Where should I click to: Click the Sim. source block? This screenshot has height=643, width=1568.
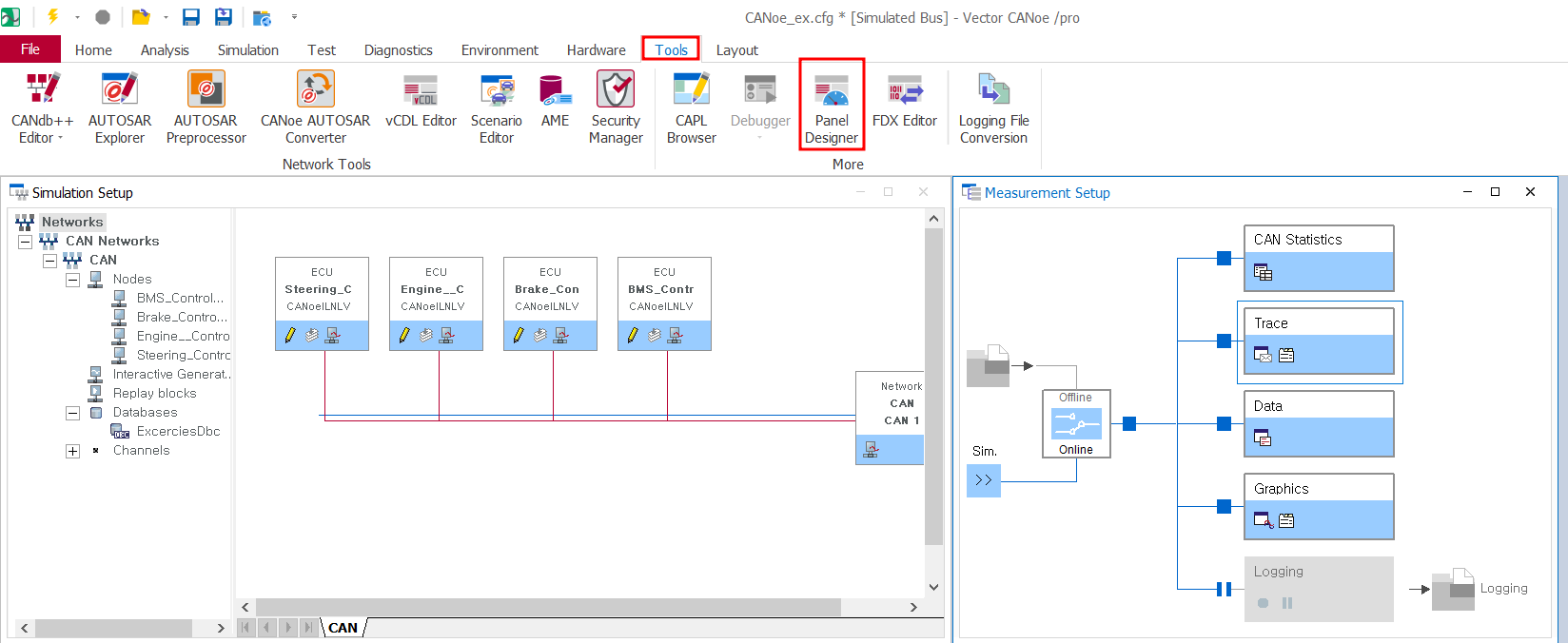coord(984,480)
